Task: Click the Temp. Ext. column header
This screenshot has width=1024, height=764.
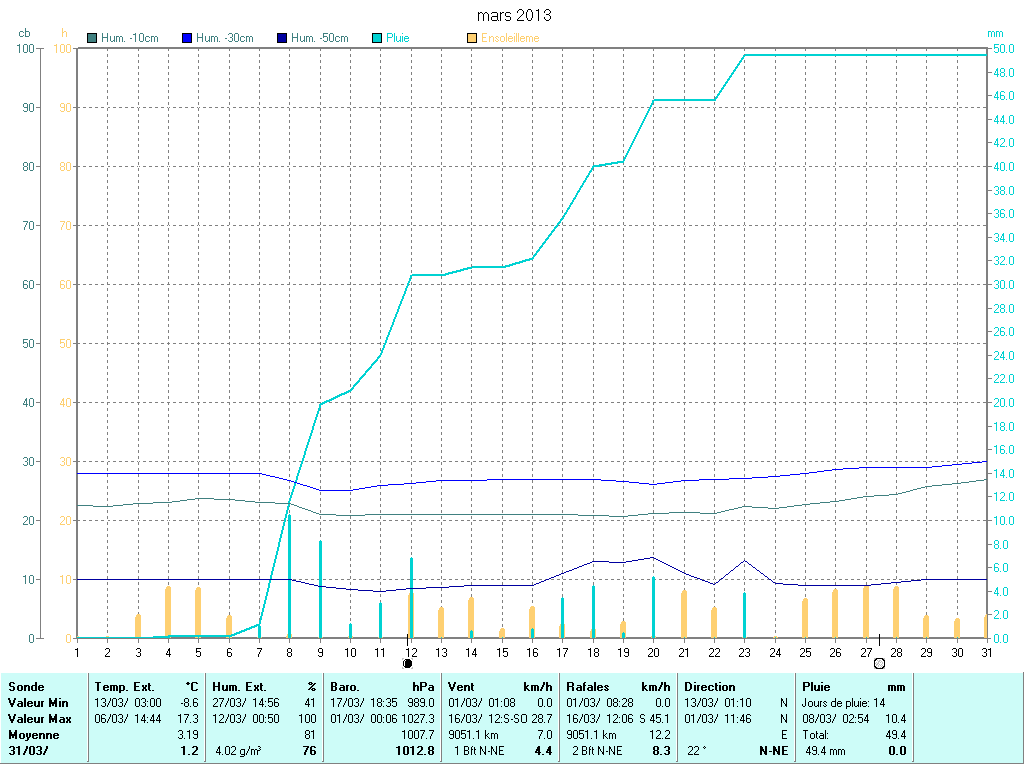Action: pos(125,687)
